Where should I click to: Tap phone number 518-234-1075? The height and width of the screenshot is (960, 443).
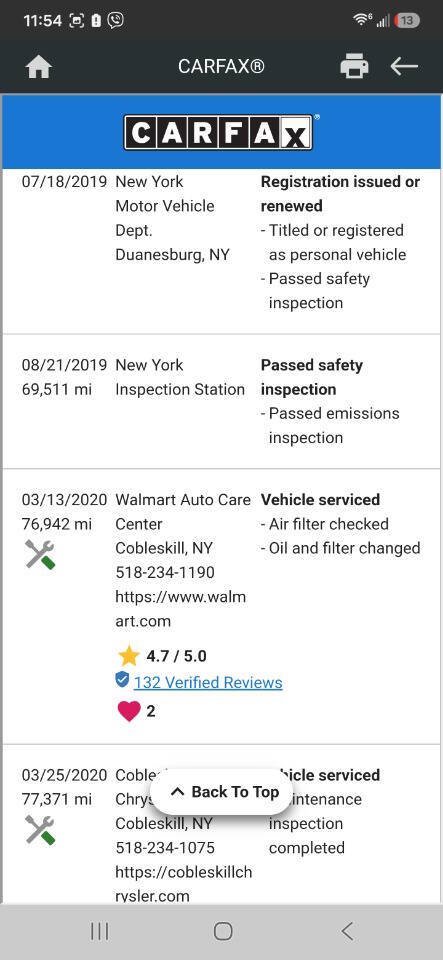(165, 848)
